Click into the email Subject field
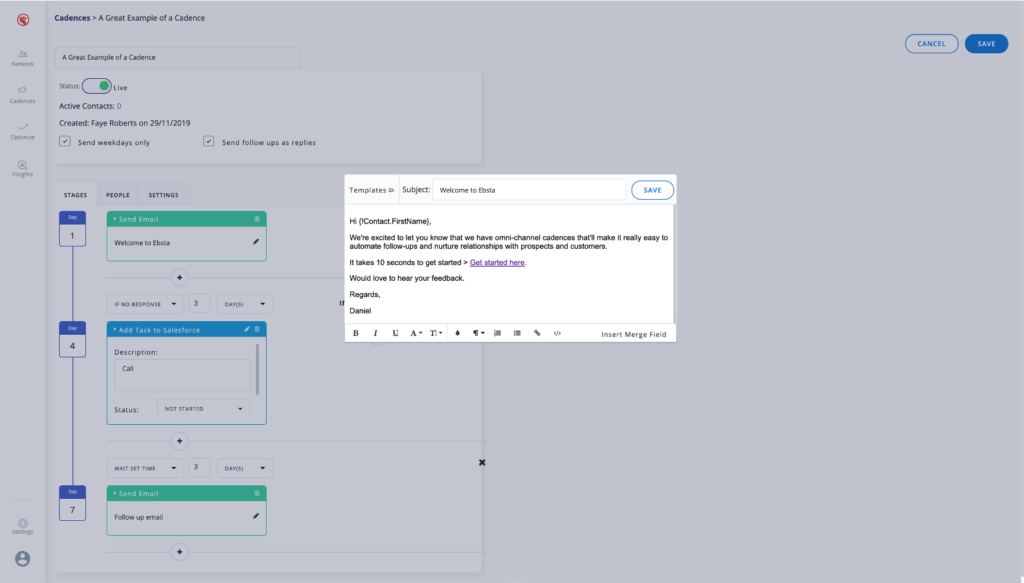This screenshot has width=1024, height=583. [529, 190]
